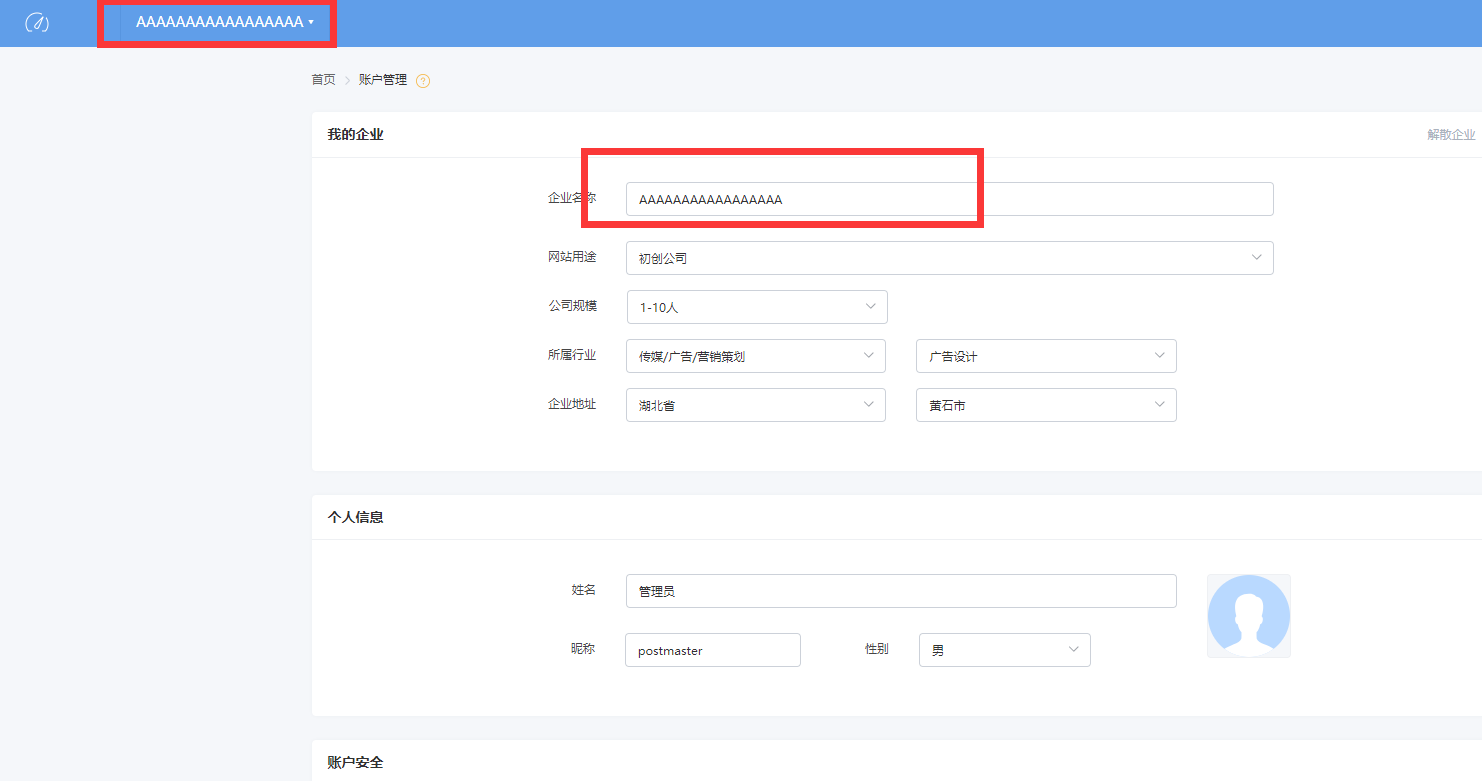Viewport: 1482px width, 781px height.
Task: Open the 传媒/广告/营销策划 industry dropdown
Action: click(x=755, y=356)
